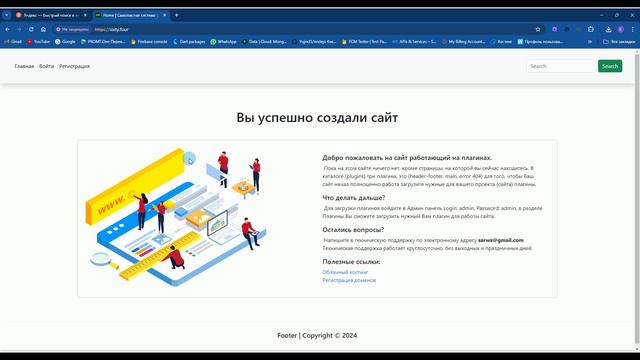Open the Регистрация доменов link
640x360 pixels.
349,280
